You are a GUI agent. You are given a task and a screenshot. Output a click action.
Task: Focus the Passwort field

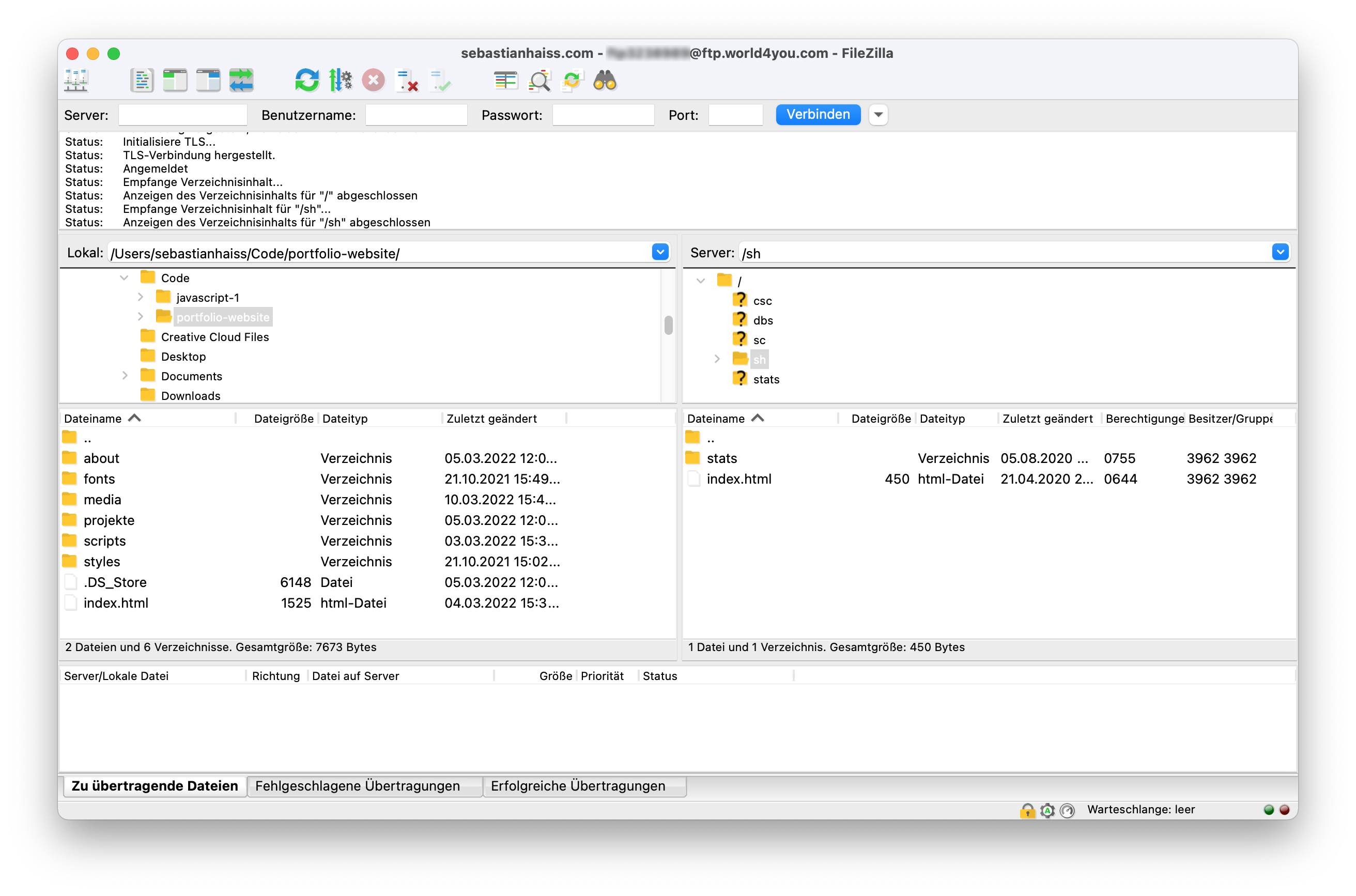(x=603, y=115)
